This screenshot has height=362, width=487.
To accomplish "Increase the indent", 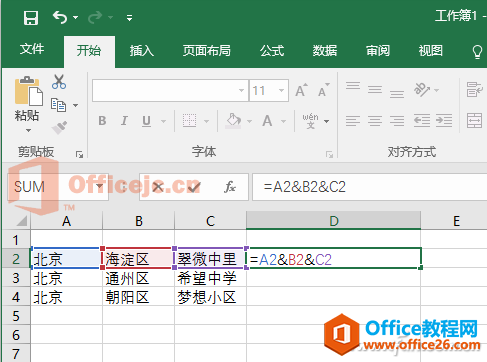I will 444,121.
